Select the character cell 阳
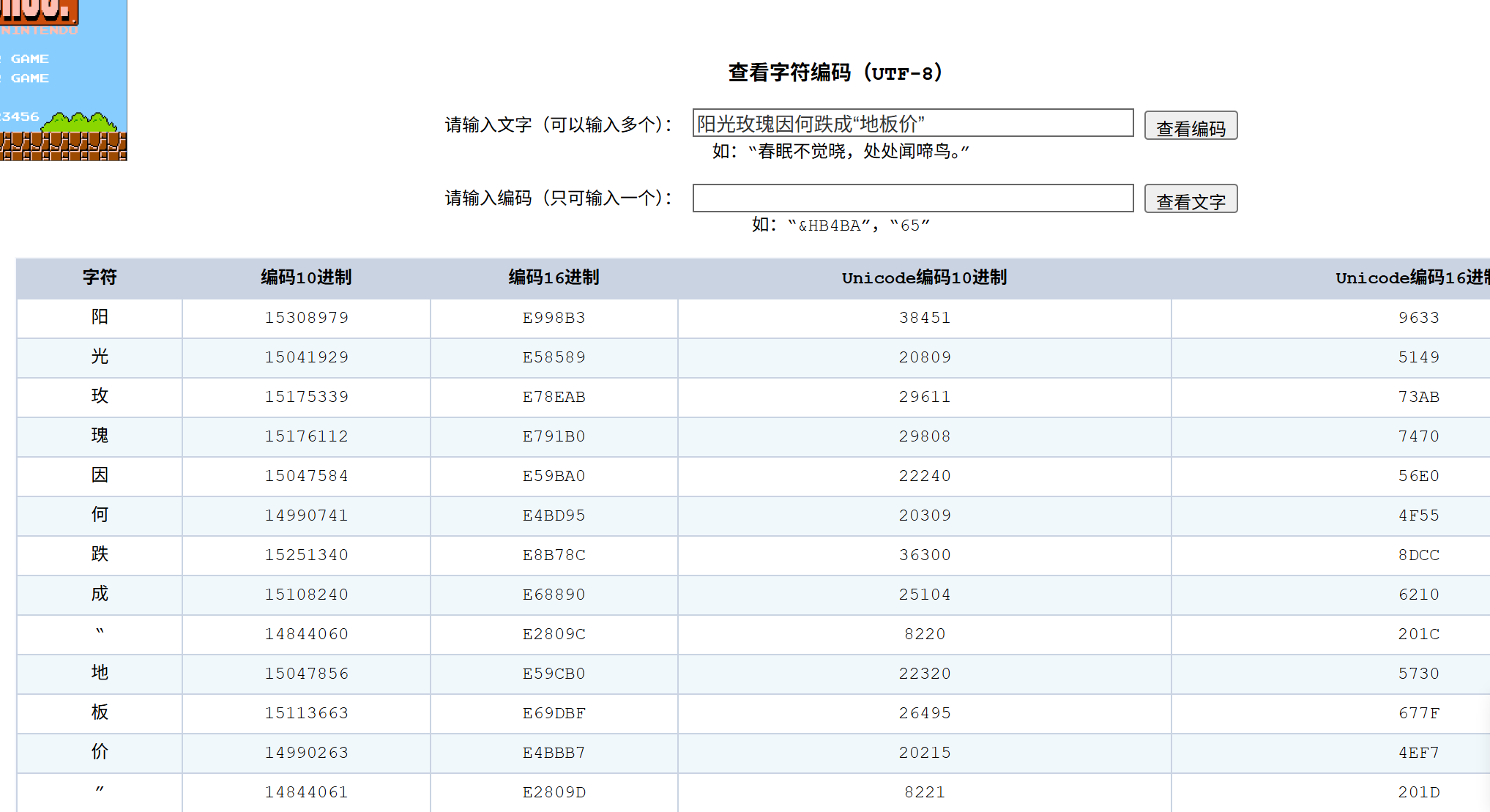 point(100,317)
